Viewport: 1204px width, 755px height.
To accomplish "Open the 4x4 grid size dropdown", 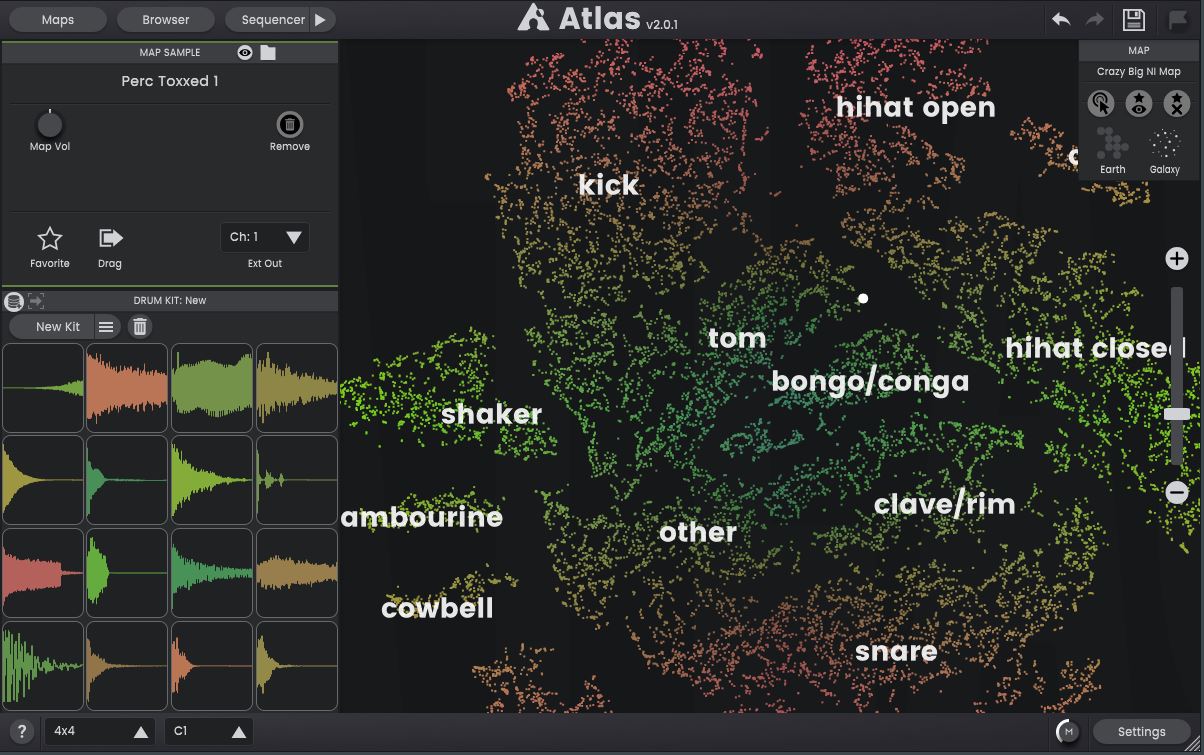I will [x=100, y=731].
